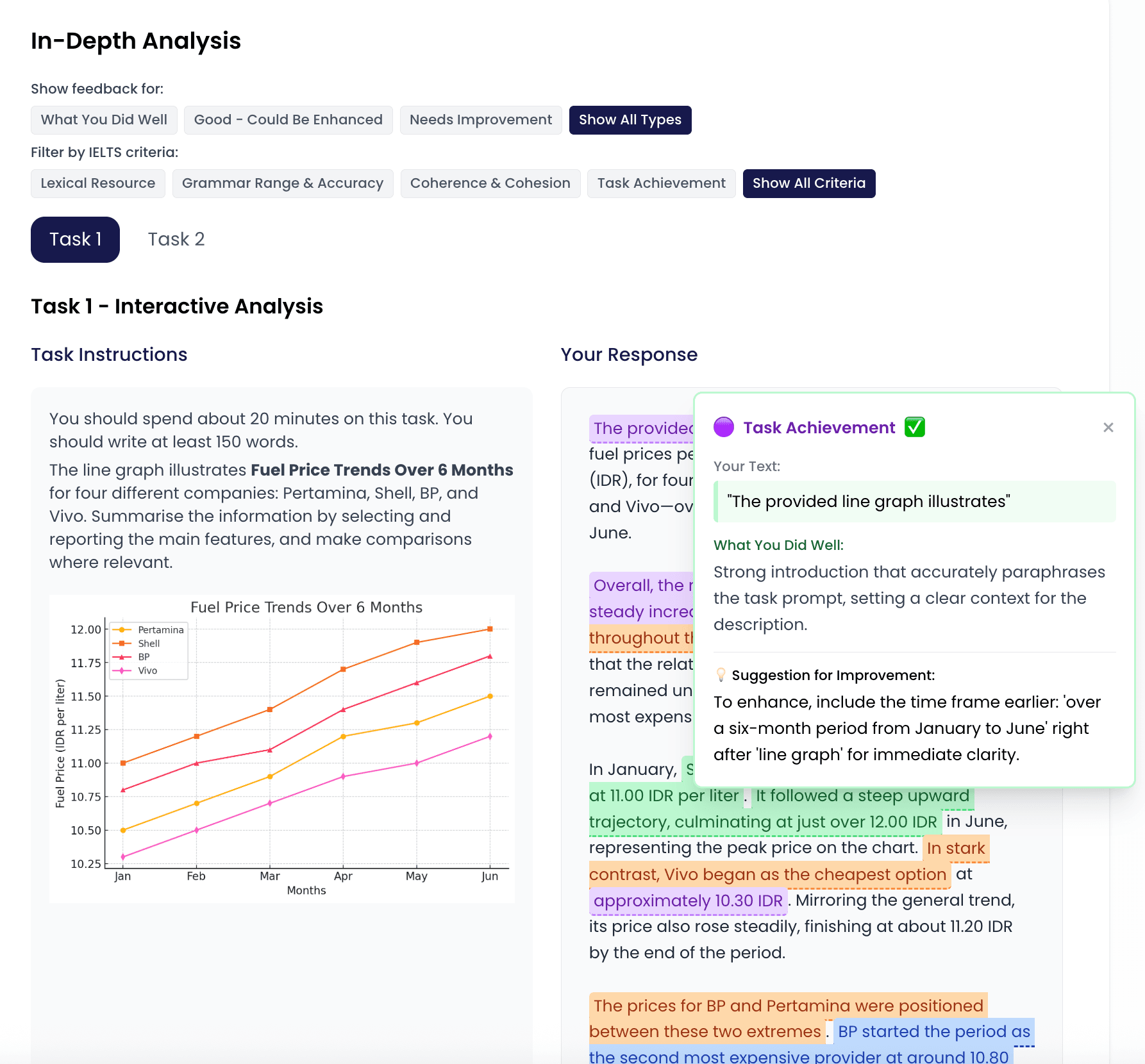Filter feedback by What You Did Well
This screenshot has width=1145, height=1064.
[x=104, y=120]
